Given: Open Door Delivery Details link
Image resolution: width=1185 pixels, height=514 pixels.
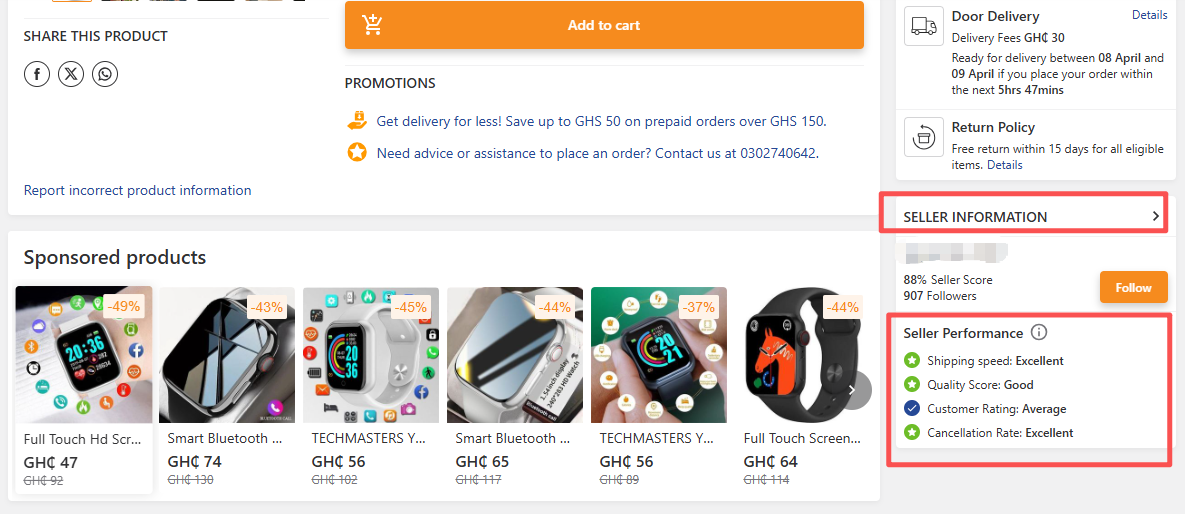Looking at the screenshot, I should tap(1149, 14).
